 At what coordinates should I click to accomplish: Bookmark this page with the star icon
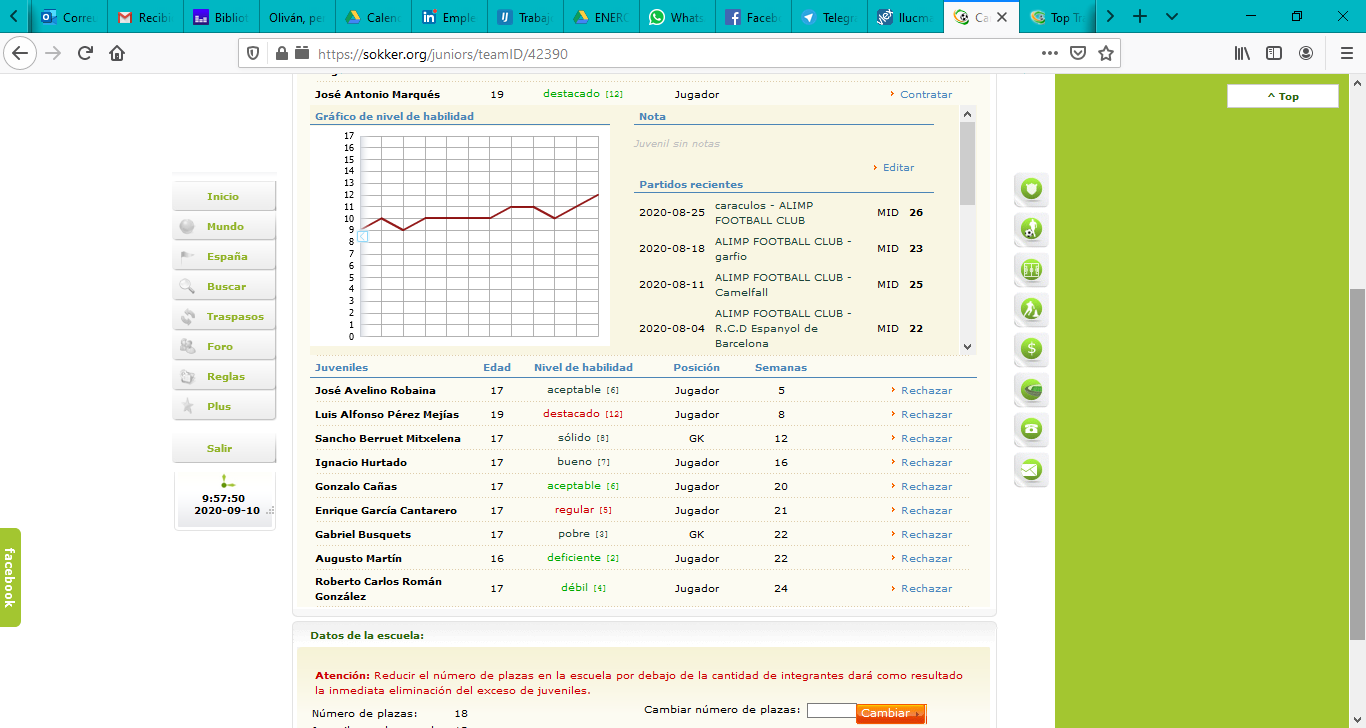(x=1106, y=53)
